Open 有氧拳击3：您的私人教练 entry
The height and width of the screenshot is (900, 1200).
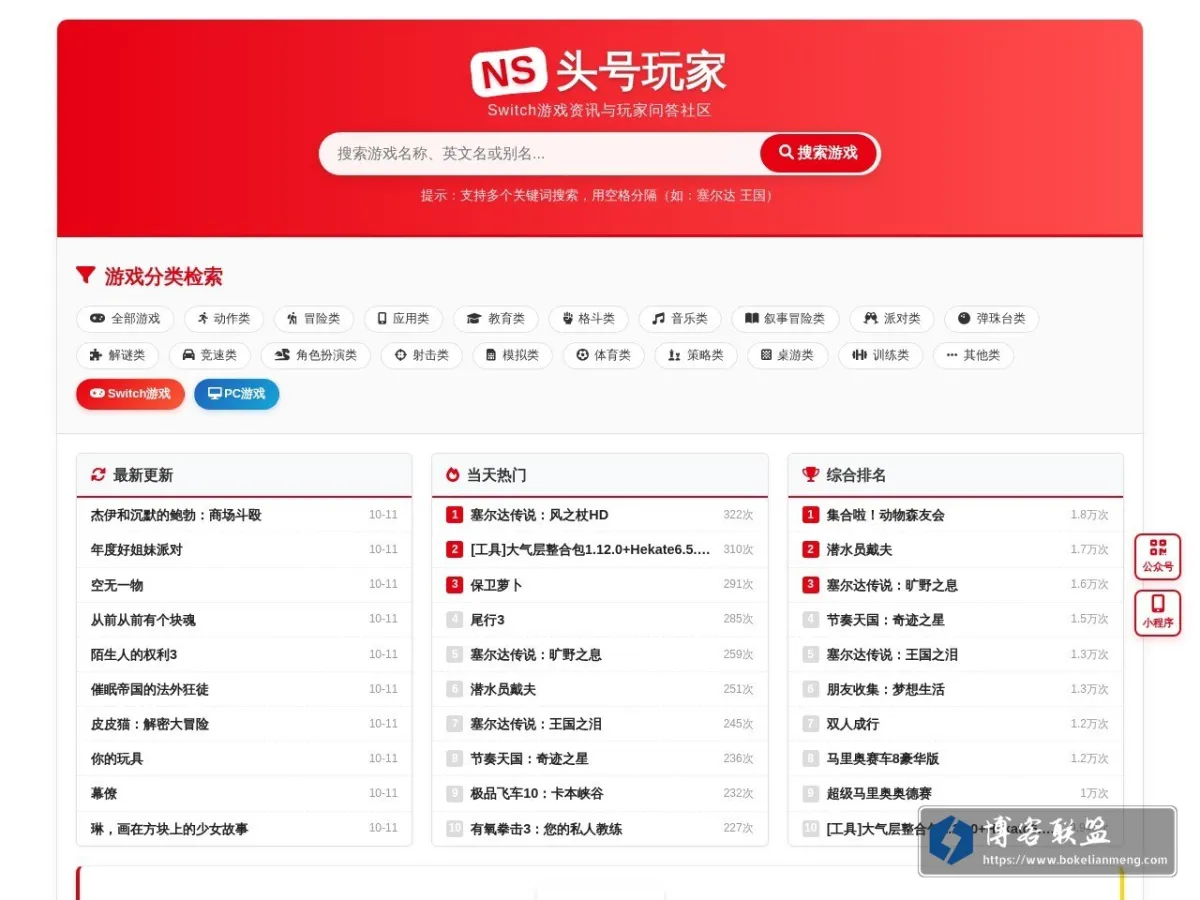coord(546,828)
